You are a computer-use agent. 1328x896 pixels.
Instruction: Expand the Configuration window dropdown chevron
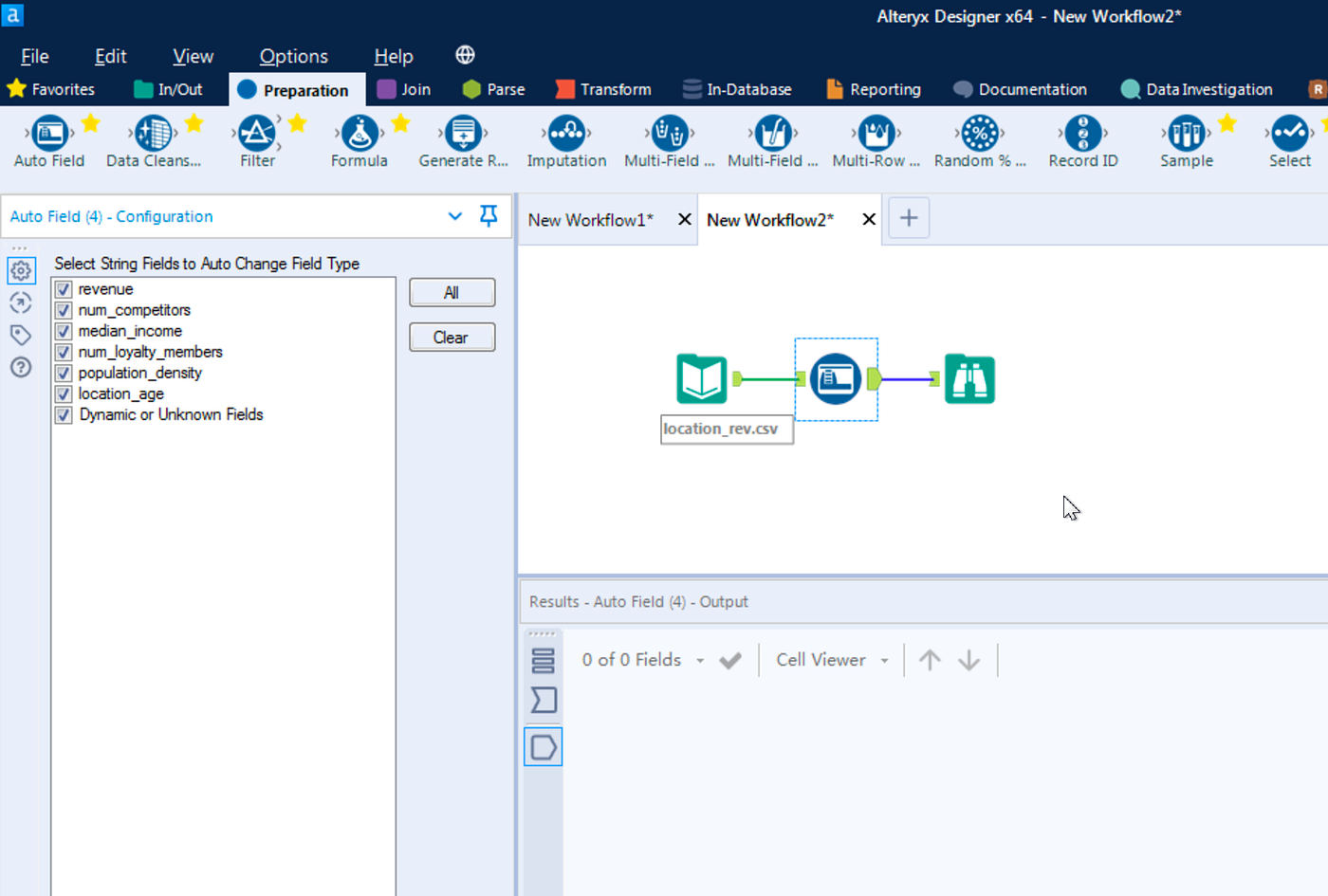pos(455,216)
